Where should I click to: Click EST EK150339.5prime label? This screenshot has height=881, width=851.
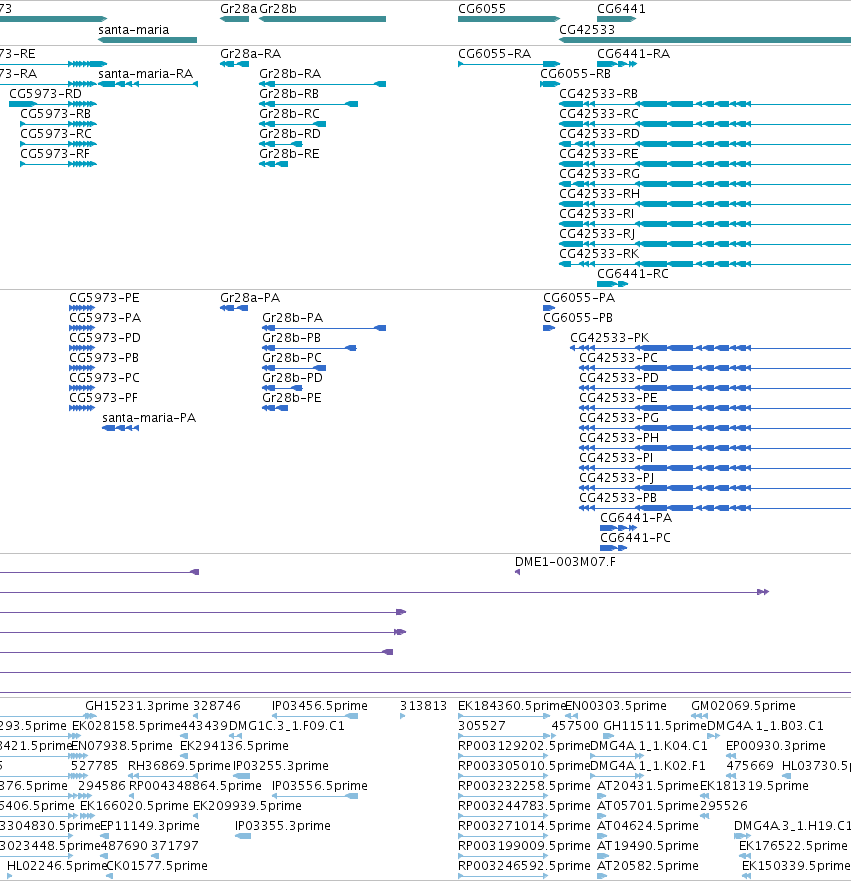[797, 866]
